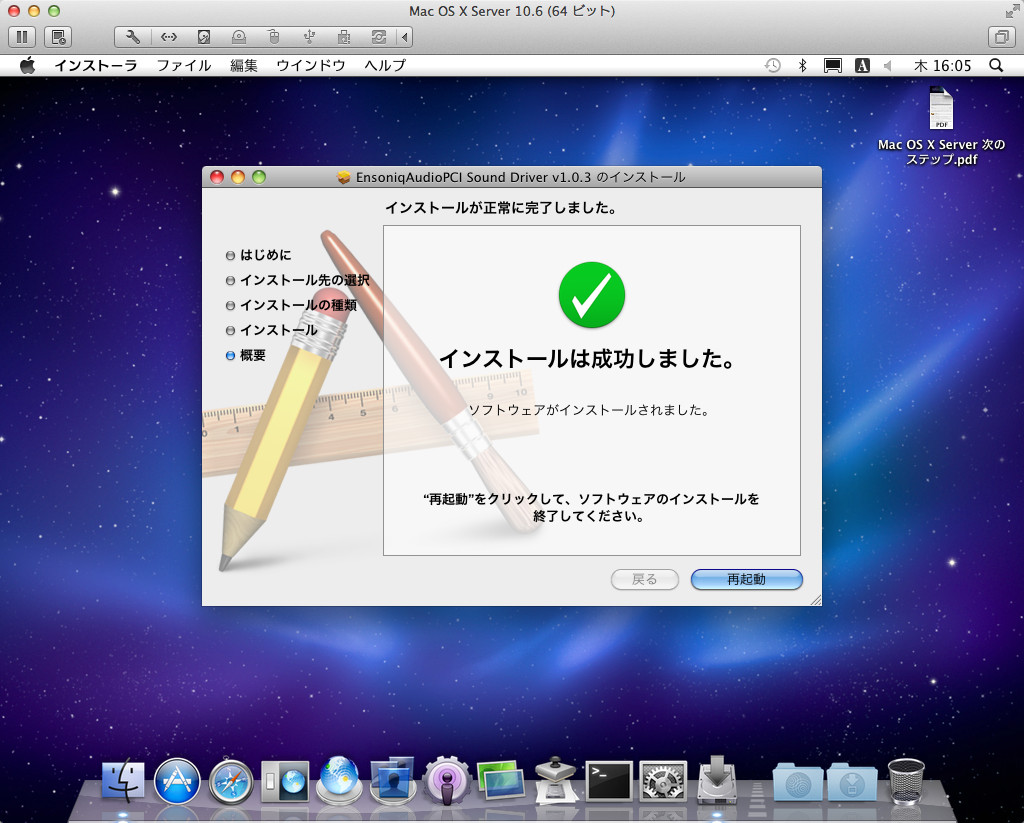The height and width of the screenshot is (823, 1024).
Task: Open Spotlight search magnifier
Action: (x=996, y=65)
